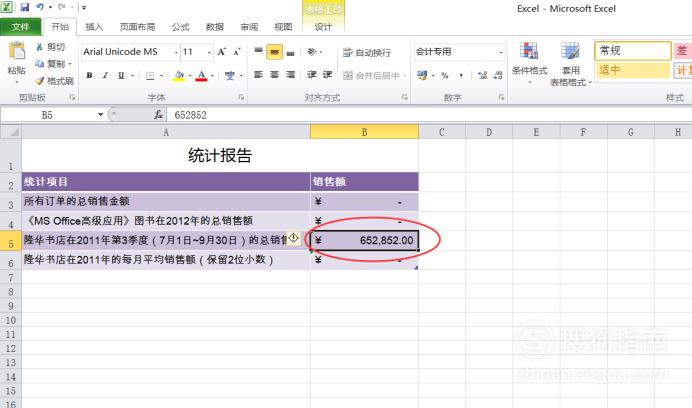Viewport: 692px width, 408px height.
Task: Click the Cut (剪切) scissors icon
Action: point(40,47)
